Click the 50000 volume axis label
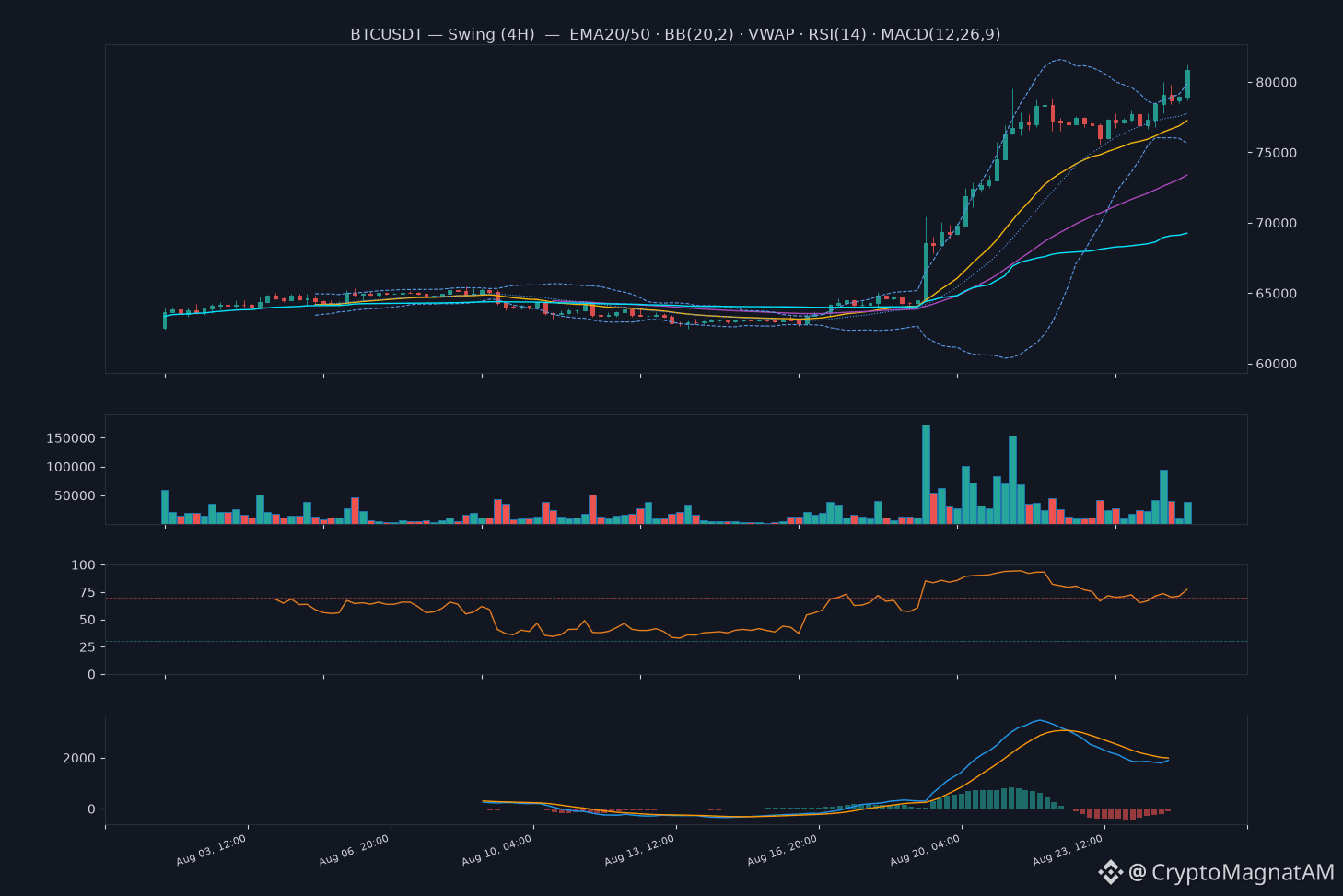The height and width of the screenshot is (896, 1343). [76, 495]
